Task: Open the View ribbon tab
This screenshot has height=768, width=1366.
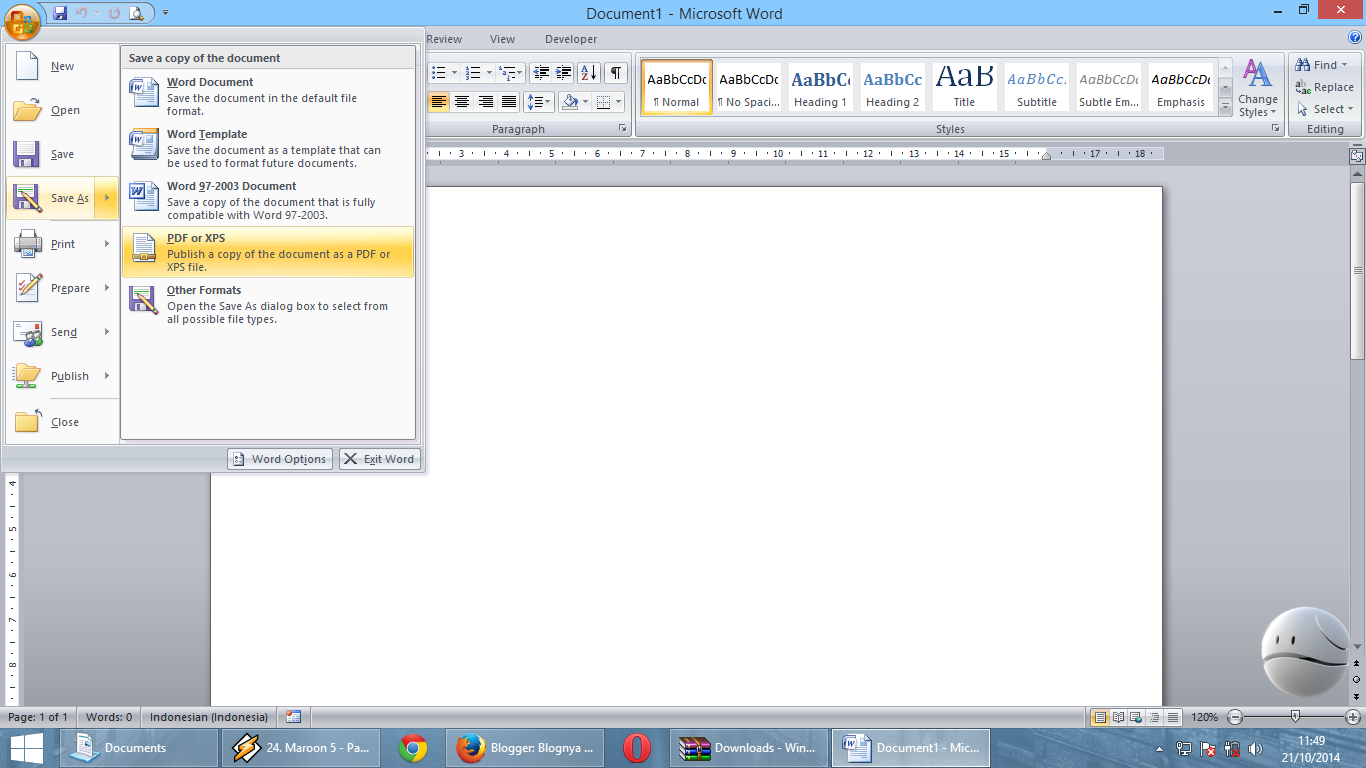Action: [x=502, y=39]
